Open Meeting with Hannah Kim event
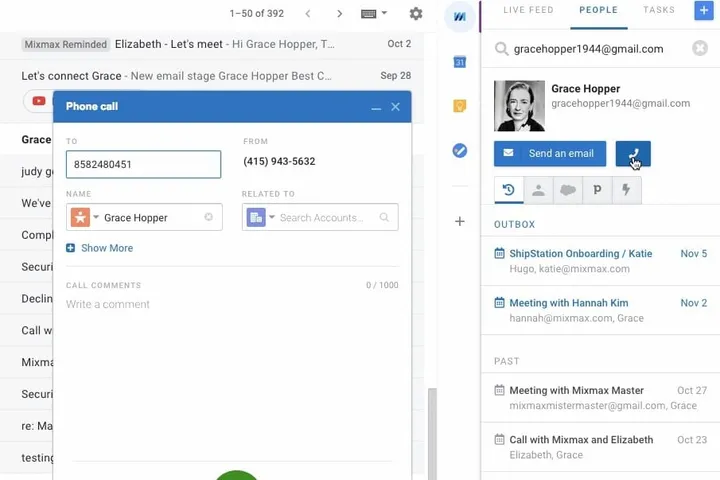Viewport: 720px width, 480px height. [601, 310]
